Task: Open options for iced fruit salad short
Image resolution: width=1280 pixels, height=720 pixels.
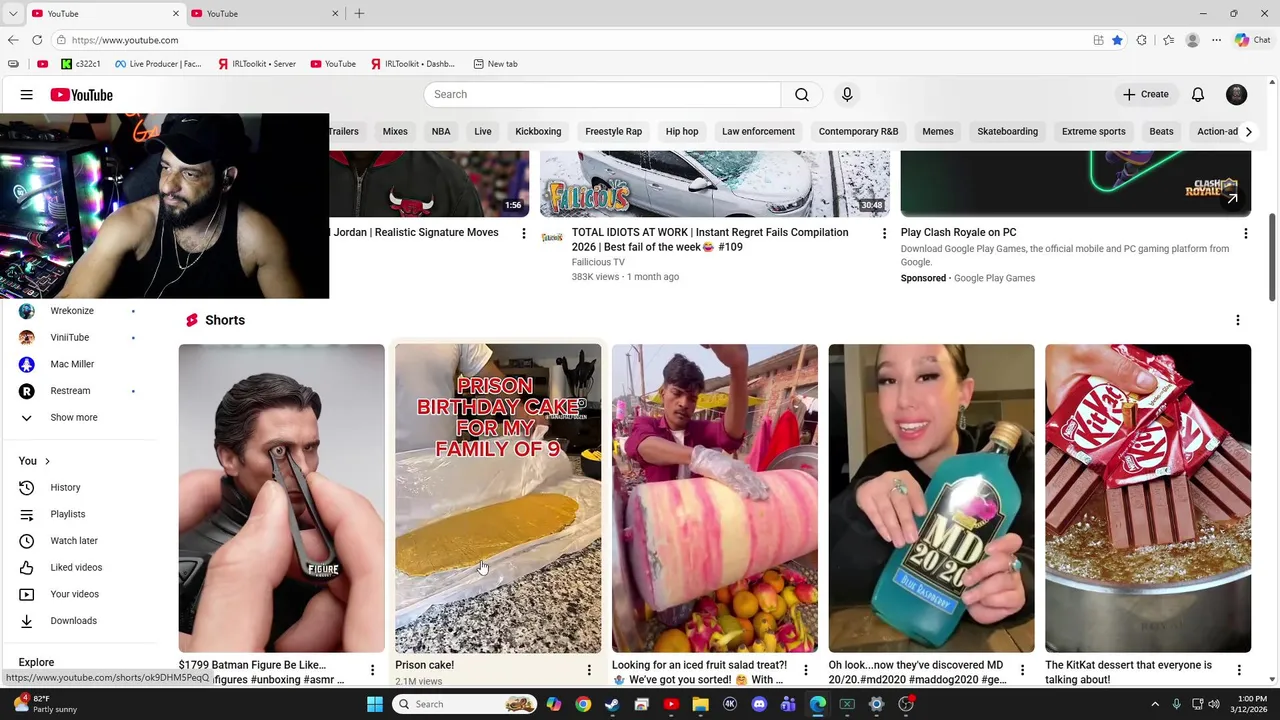Action: coord(806,670)
